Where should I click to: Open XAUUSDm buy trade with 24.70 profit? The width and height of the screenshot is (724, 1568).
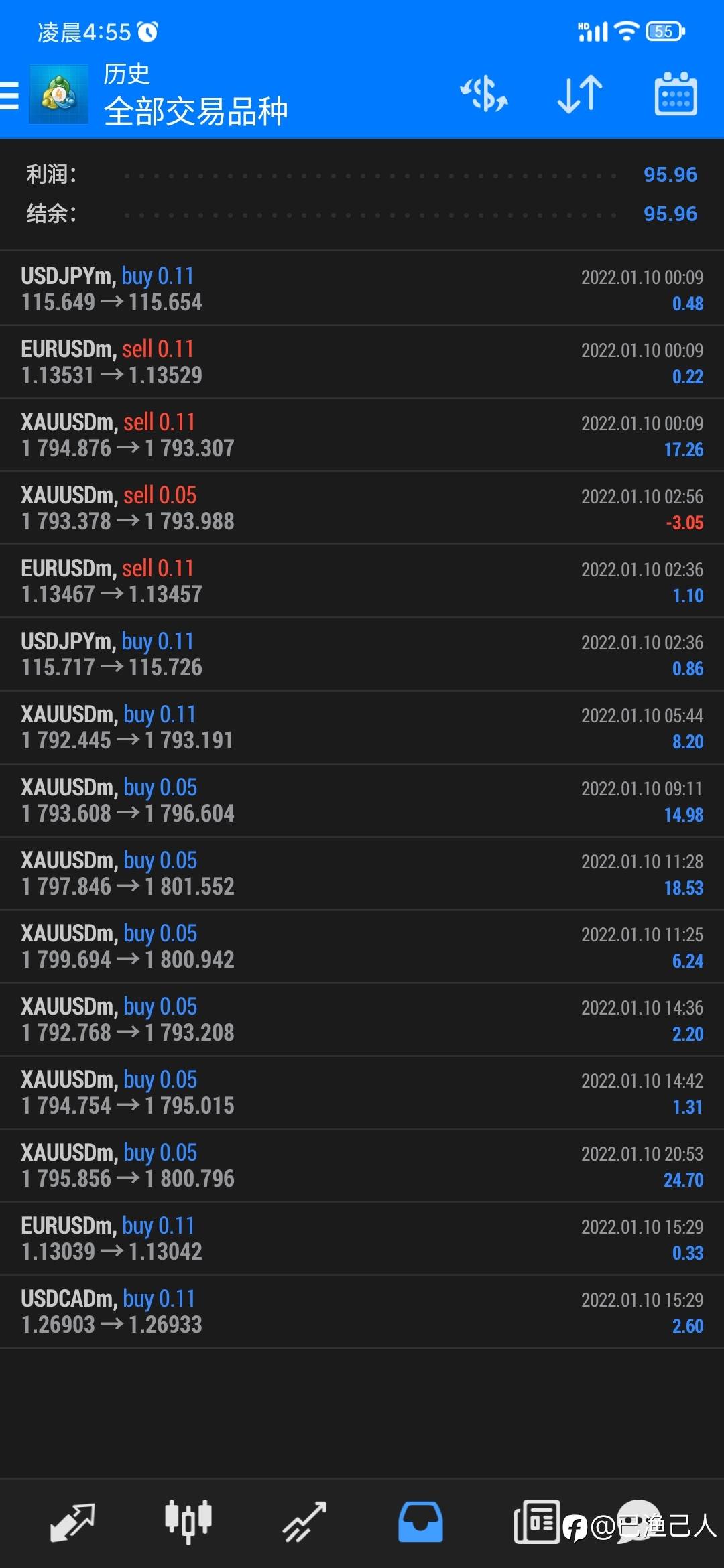pyautogui.click(x=362, y=1165)
